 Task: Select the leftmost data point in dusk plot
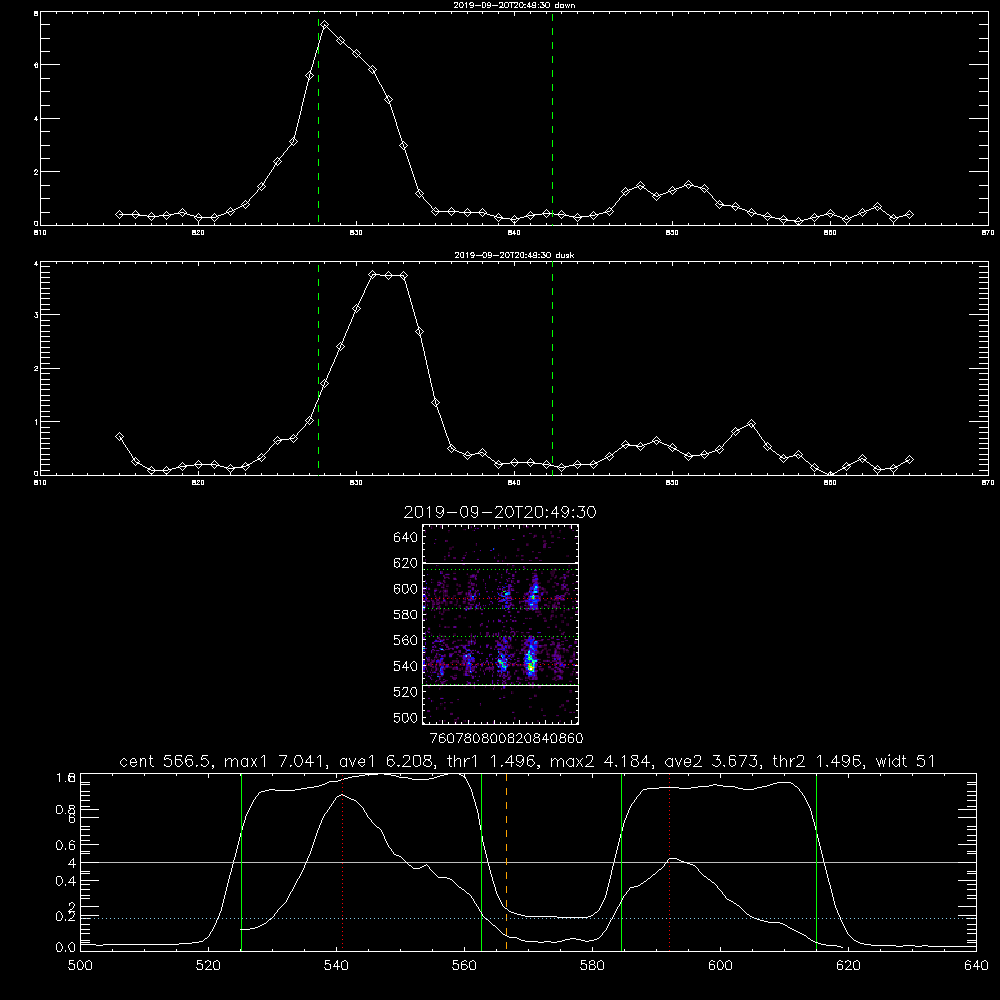[119, 436]
